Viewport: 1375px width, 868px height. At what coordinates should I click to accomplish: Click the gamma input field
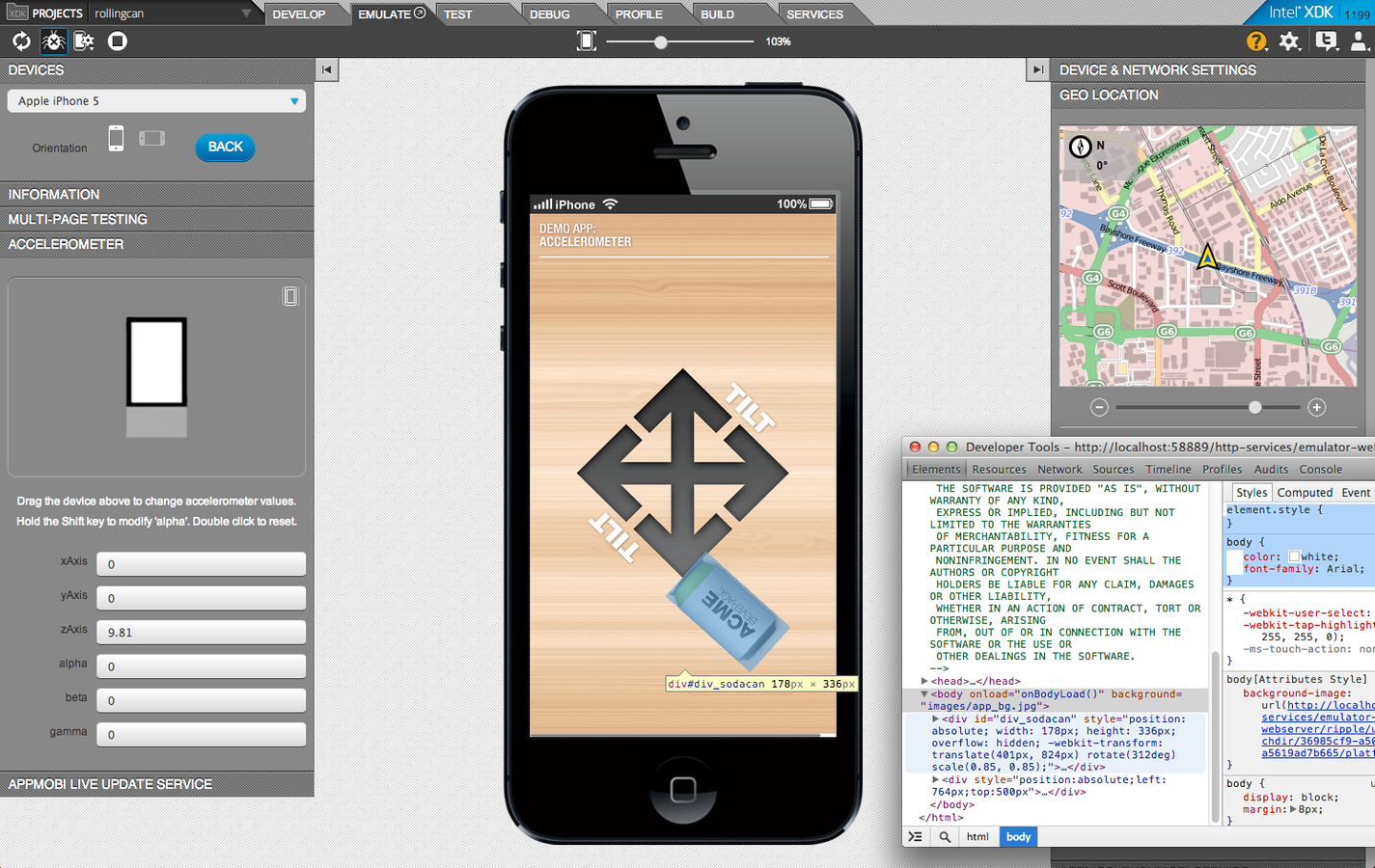point(201,734)
